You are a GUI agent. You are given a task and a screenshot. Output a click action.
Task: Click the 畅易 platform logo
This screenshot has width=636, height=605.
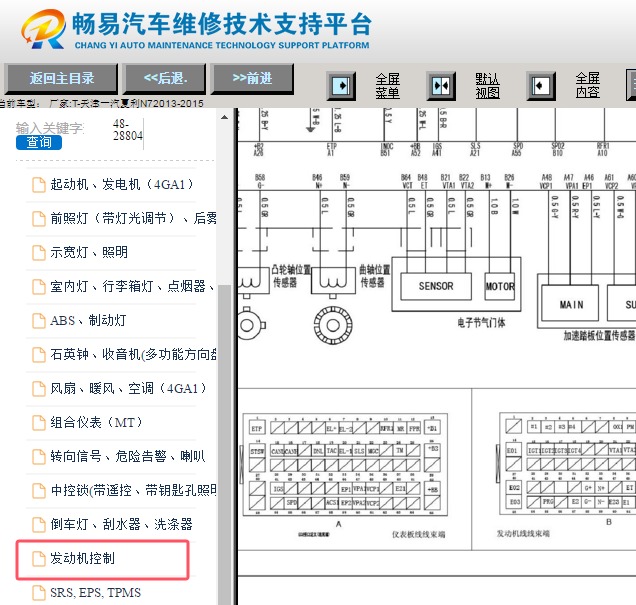click(43, 29)
